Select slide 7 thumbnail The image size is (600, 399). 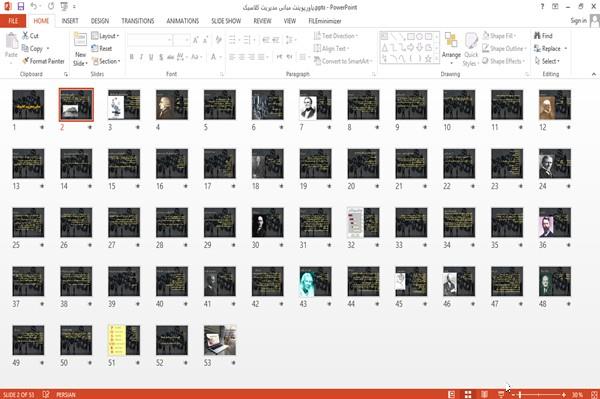coord(315,105)
